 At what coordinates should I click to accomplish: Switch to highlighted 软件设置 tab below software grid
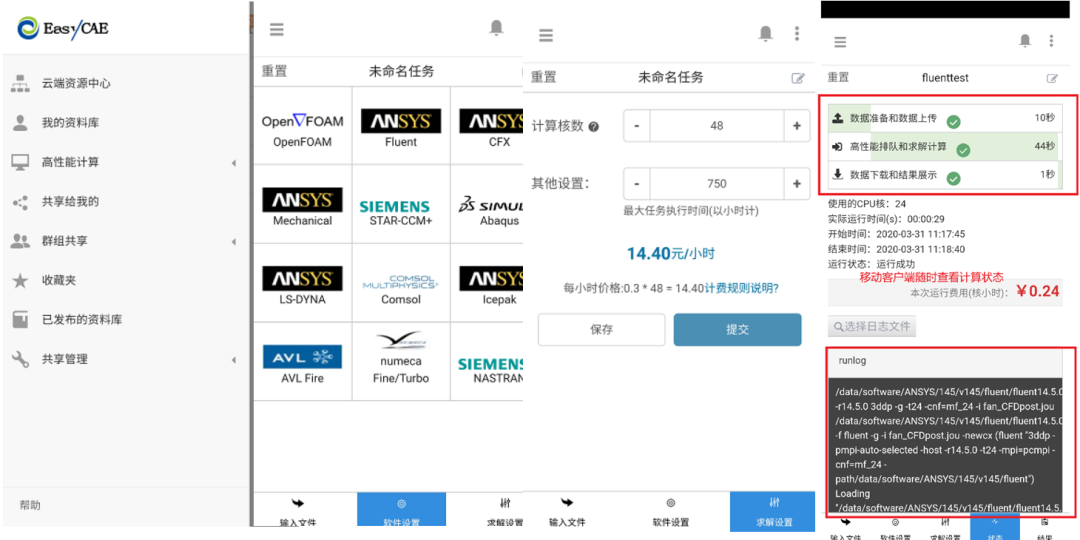pos(402,510)
